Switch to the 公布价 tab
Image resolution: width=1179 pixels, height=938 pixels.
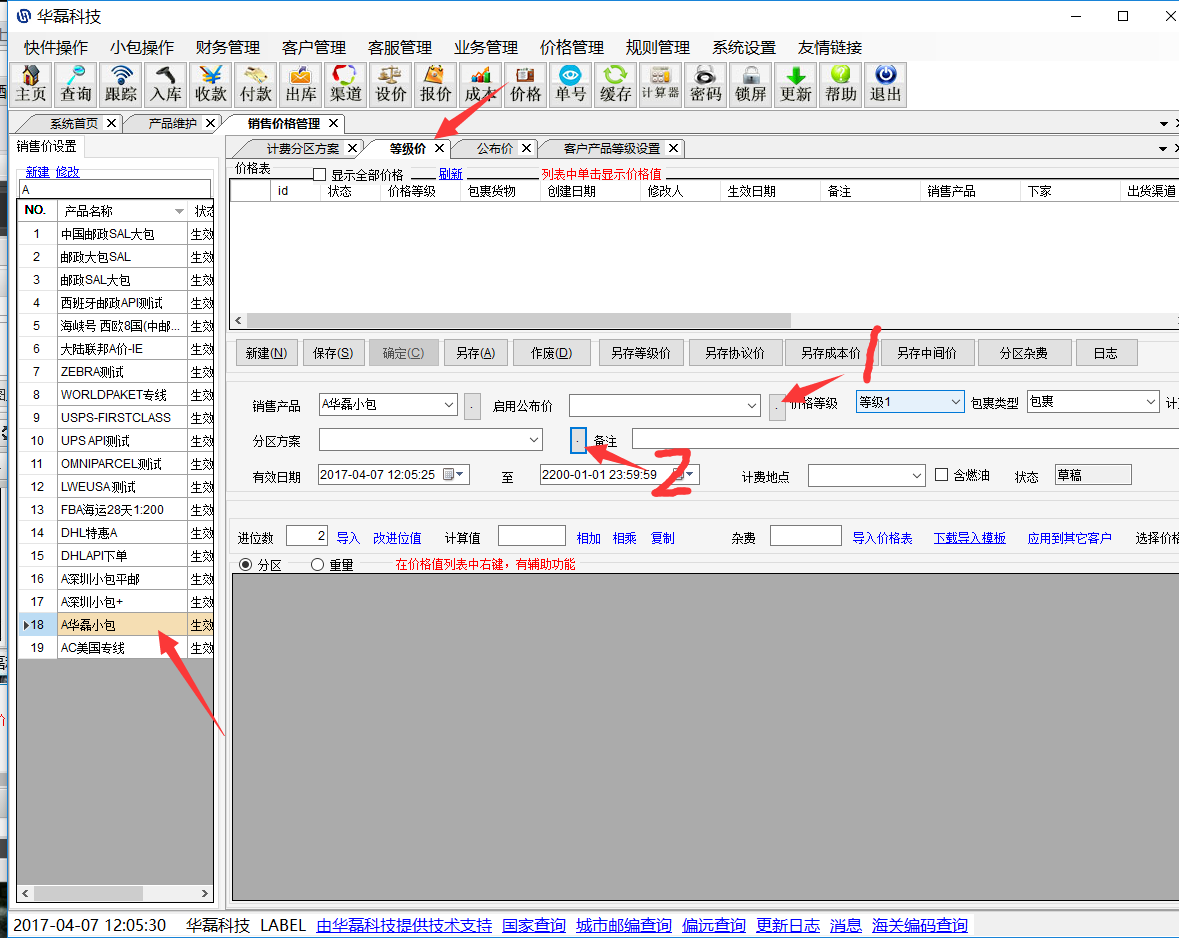(x=494, y=148)
